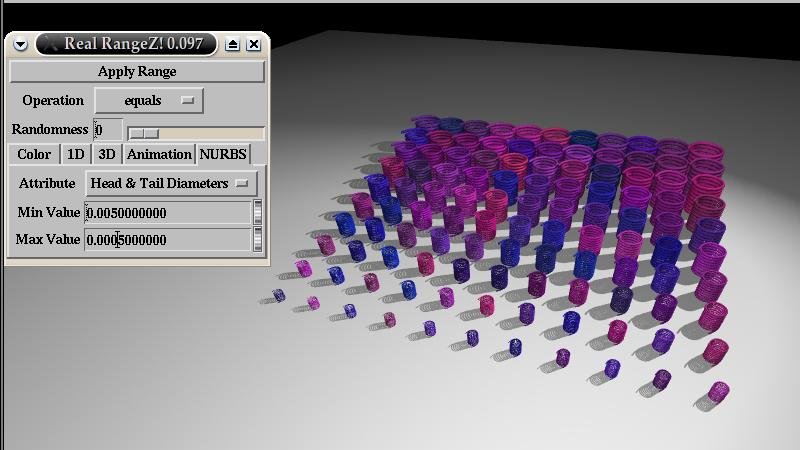Click the Operation label

[x=53, y=101]
